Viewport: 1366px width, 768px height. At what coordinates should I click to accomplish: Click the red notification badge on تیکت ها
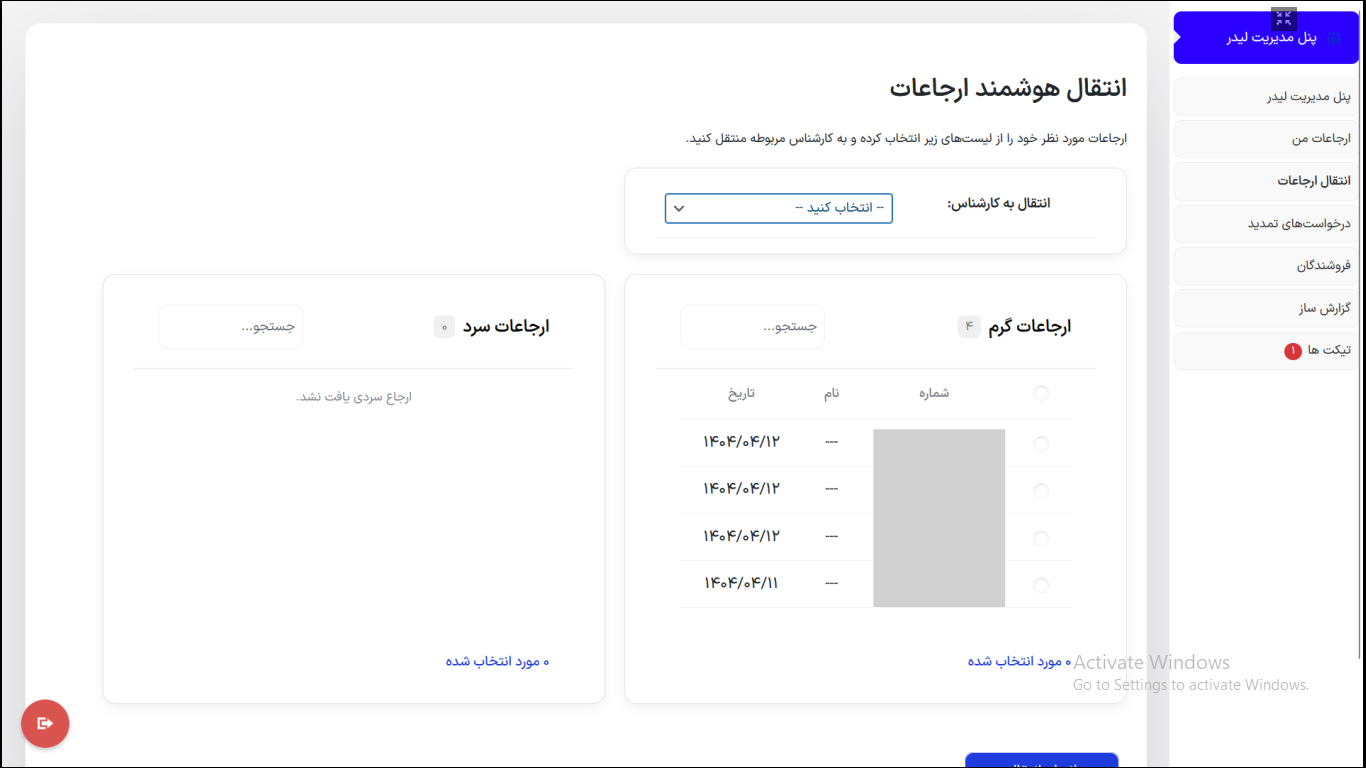click(x=1292, y=351)
